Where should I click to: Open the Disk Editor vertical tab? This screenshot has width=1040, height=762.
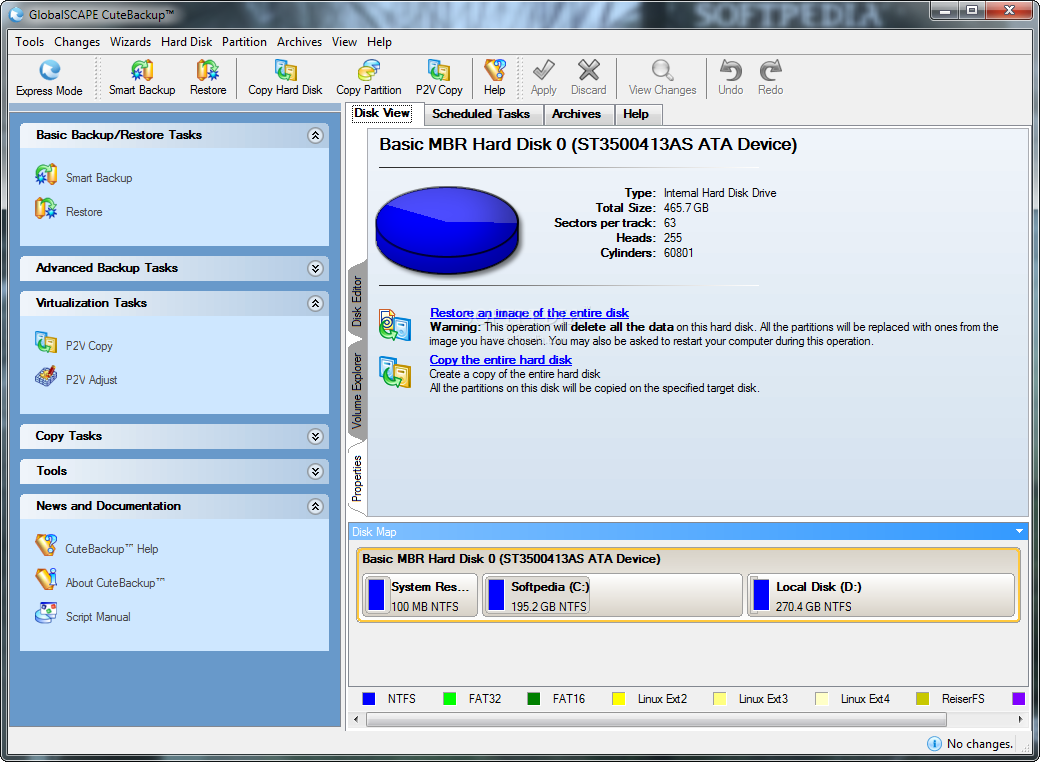357,301
